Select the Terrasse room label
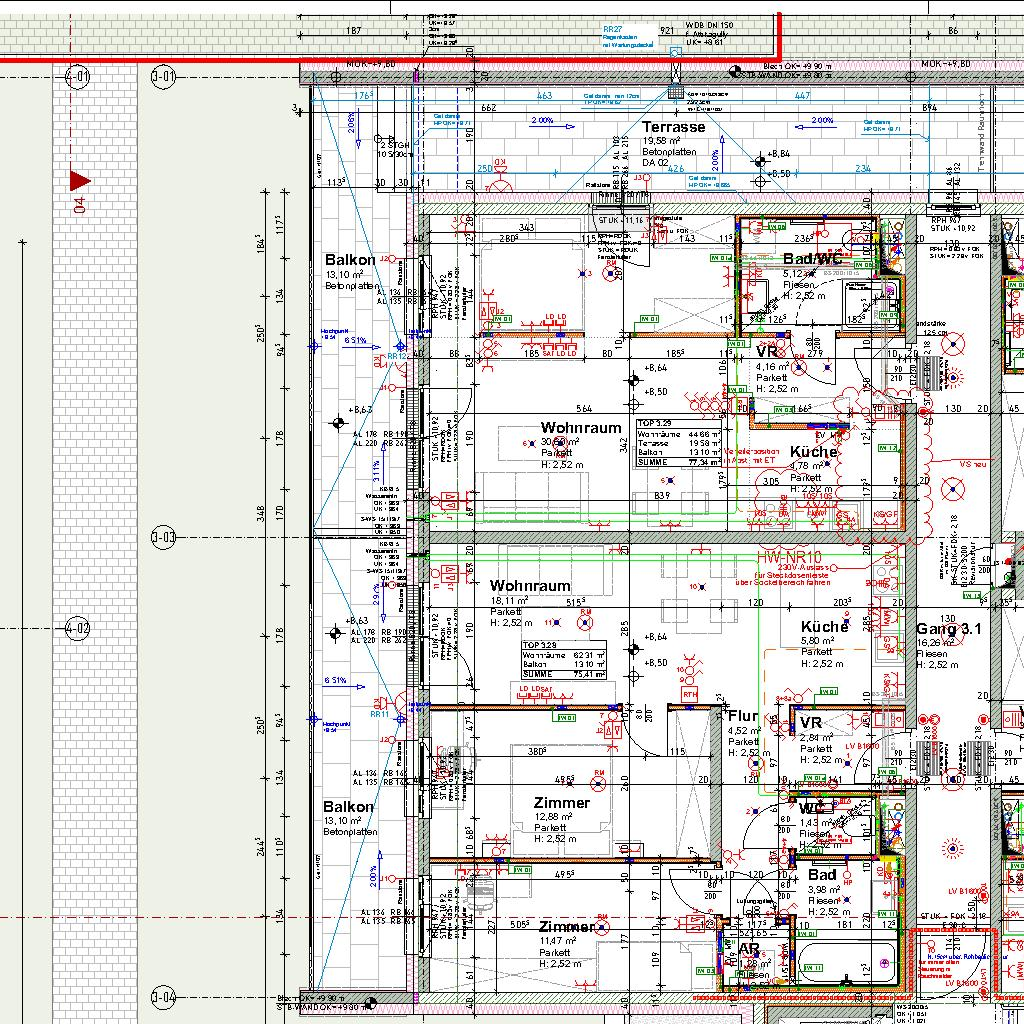Image resolution: width=1024 pixels, height=1024 pixels. tap(673, 127)
